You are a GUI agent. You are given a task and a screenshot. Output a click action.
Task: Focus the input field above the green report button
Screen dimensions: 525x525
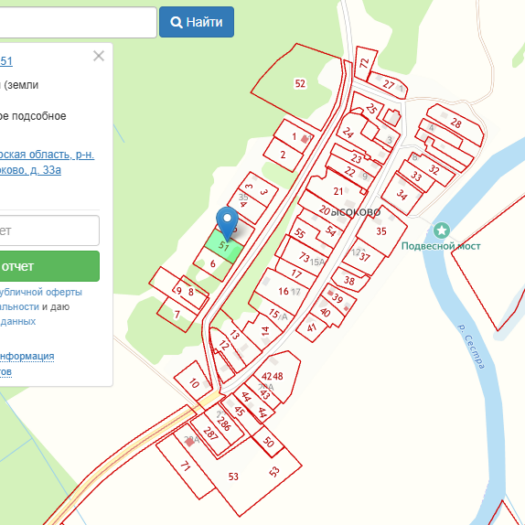coord(50,230)
